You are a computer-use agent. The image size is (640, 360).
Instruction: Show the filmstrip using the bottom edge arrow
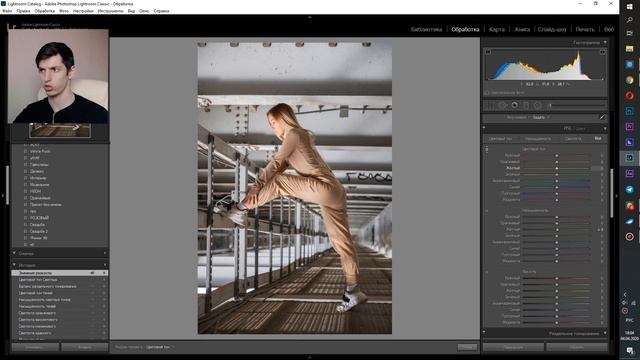tap(310, 357)
